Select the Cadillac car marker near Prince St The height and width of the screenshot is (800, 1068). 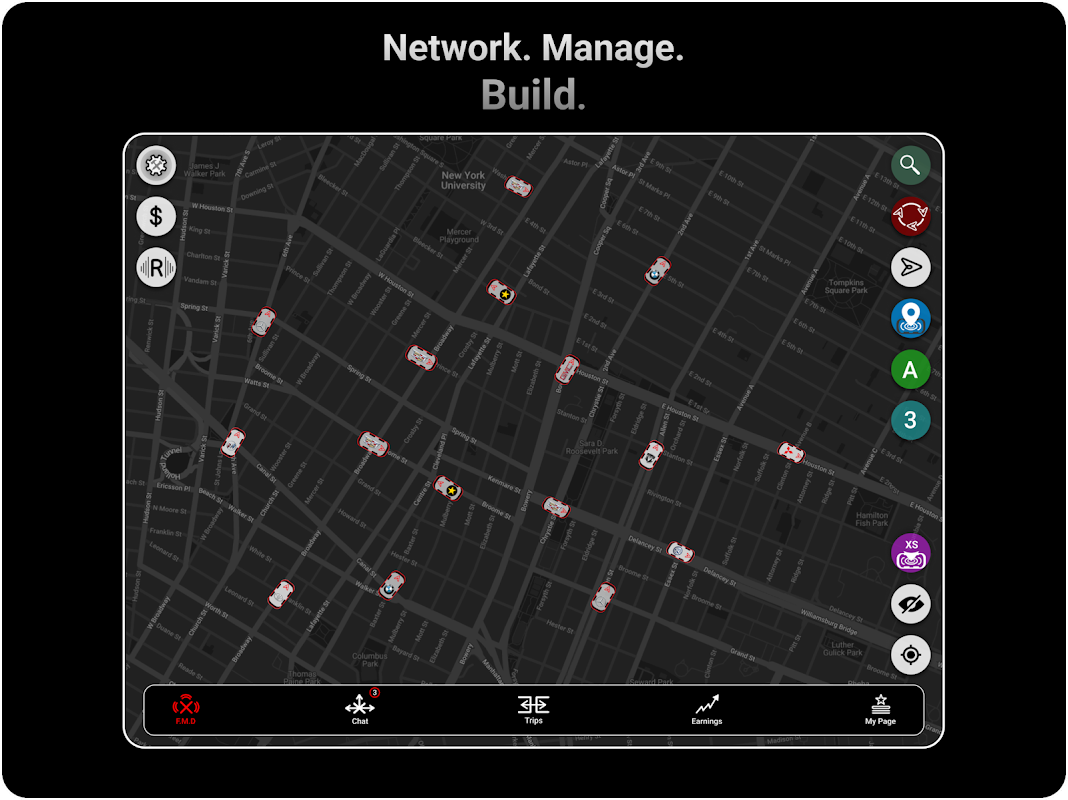422,357
